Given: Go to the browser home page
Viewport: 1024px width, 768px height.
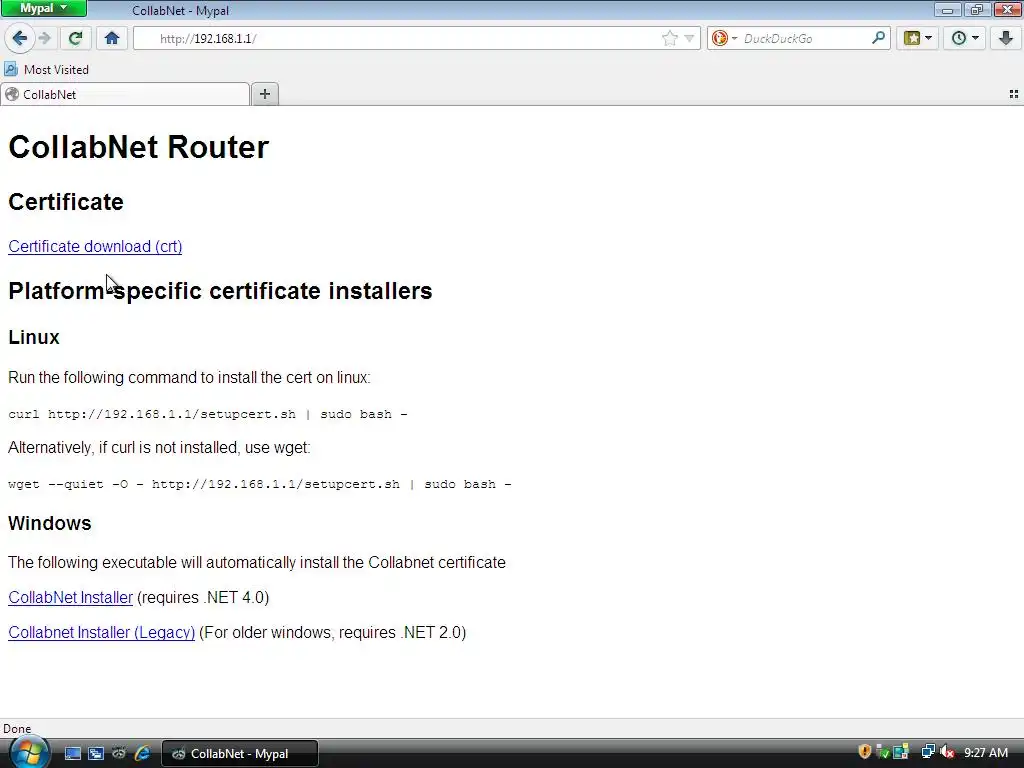Looking at the screenshot, I should click(x=112, y=38).
